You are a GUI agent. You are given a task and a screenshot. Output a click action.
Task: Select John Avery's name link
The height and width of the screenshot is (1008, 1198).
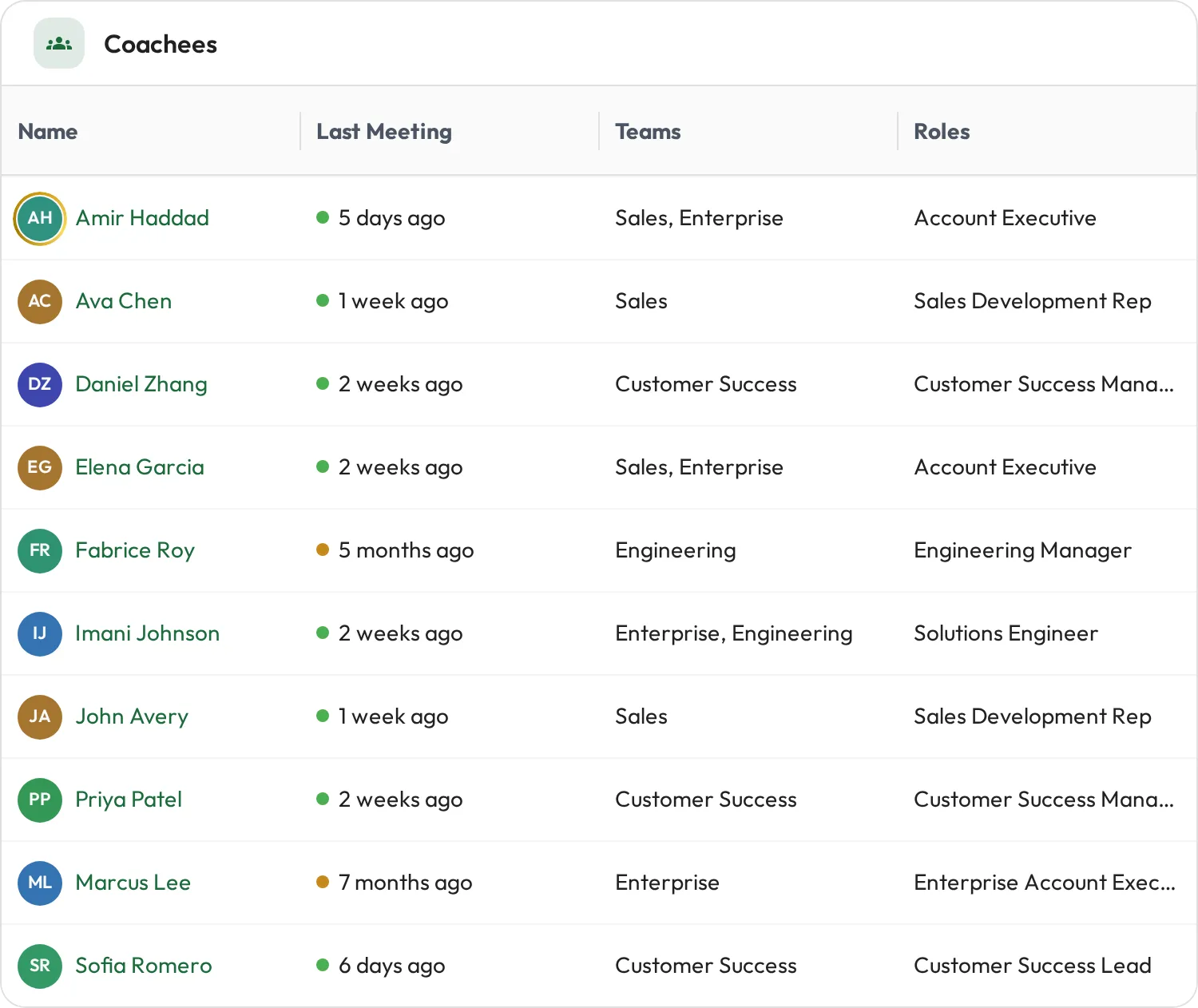tap(132, 716)
